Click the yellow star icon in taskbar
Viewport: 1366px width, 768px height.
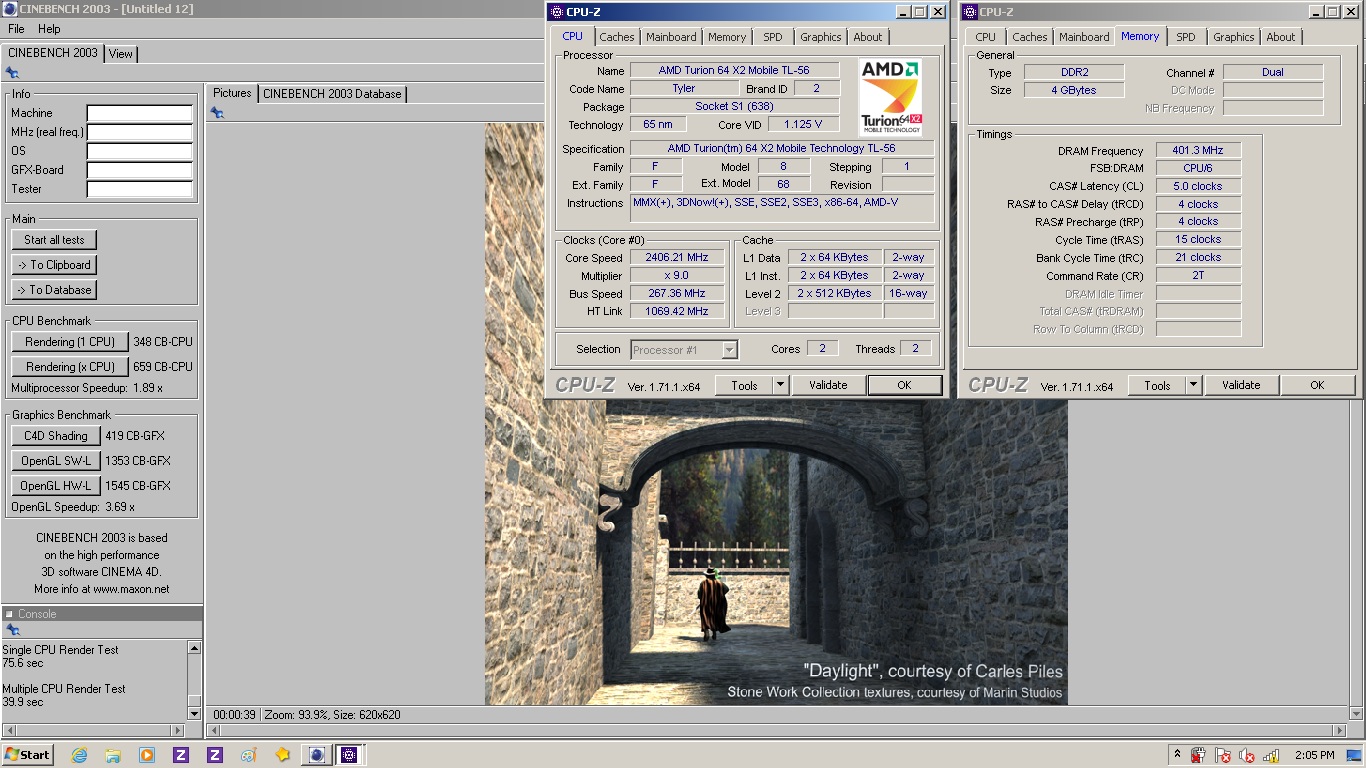pos(282,755)
